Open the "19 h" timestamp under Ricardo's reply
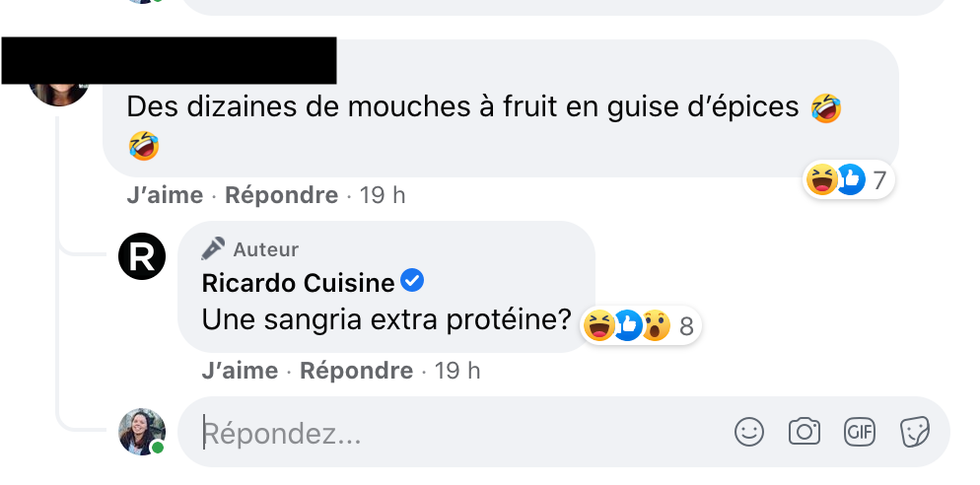This screenshot has width=980, height=485. pyautogui.click(x=457, y=371)
